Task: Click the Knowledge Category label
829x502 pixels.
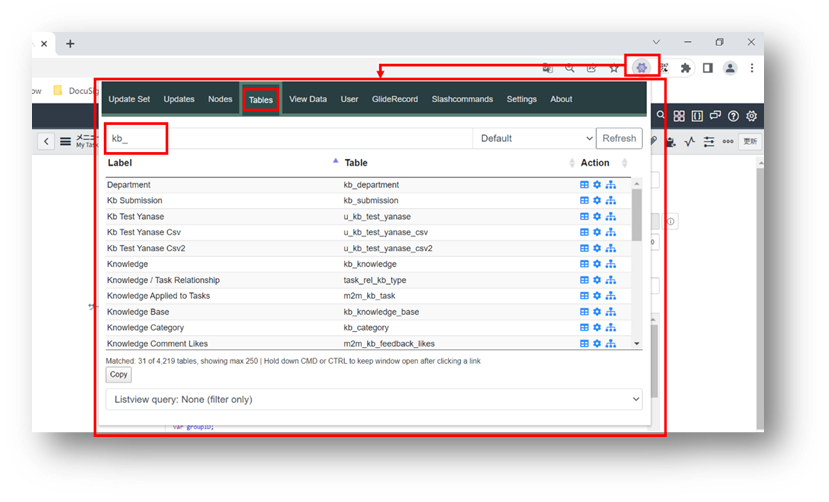Action: click(145, 328)
